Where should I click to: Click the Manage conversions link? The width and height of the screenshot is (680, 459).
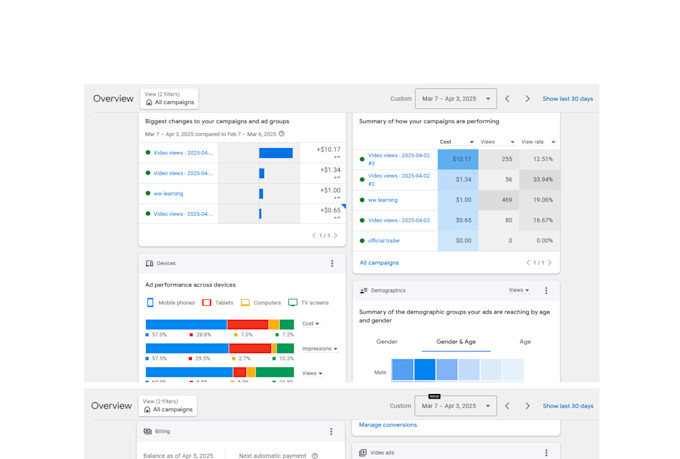point(388,425)
